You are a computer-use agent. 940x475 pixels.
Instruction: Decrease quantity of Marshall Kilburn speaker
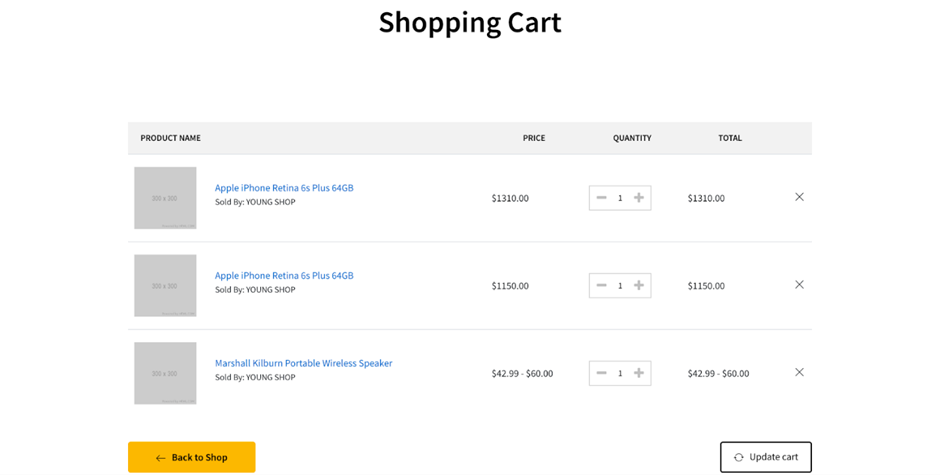601,373
